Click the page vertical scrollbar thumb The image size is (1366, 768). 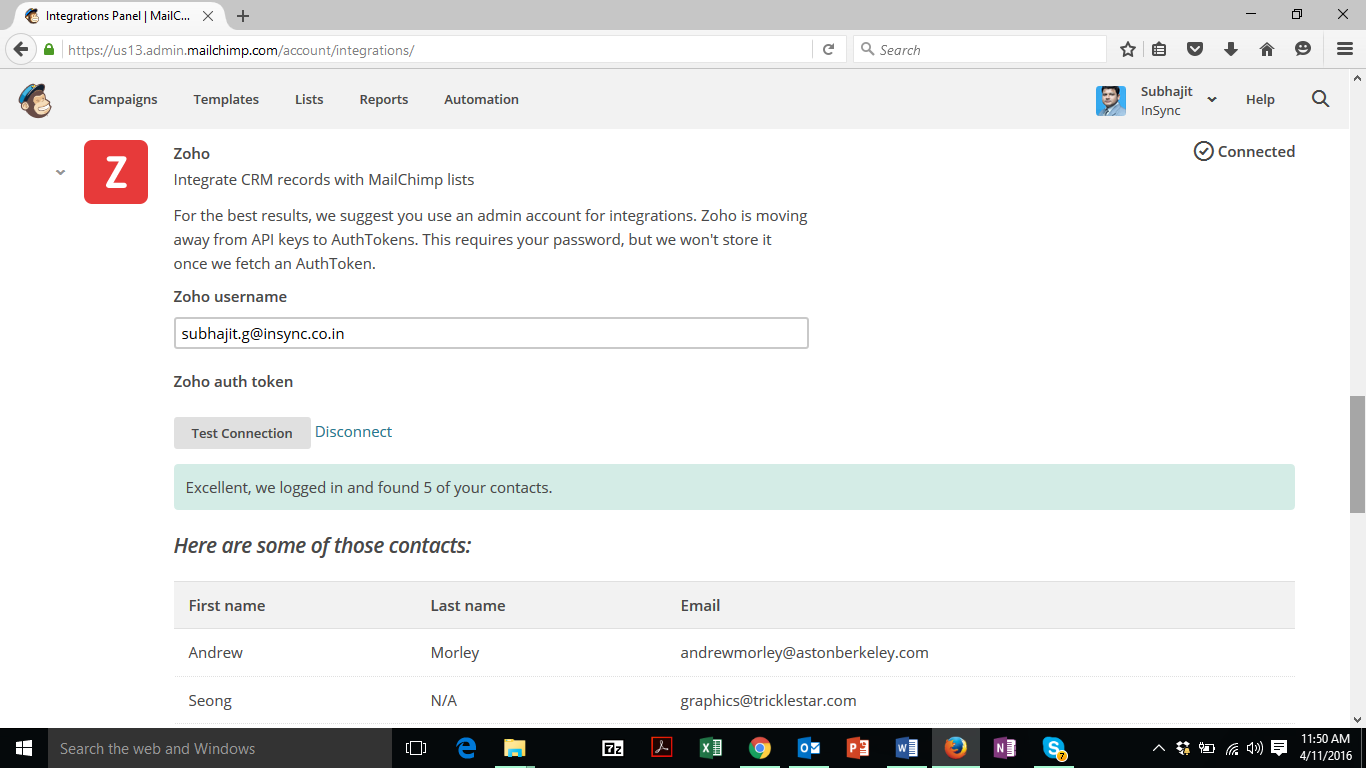(x=1357, y=454)
